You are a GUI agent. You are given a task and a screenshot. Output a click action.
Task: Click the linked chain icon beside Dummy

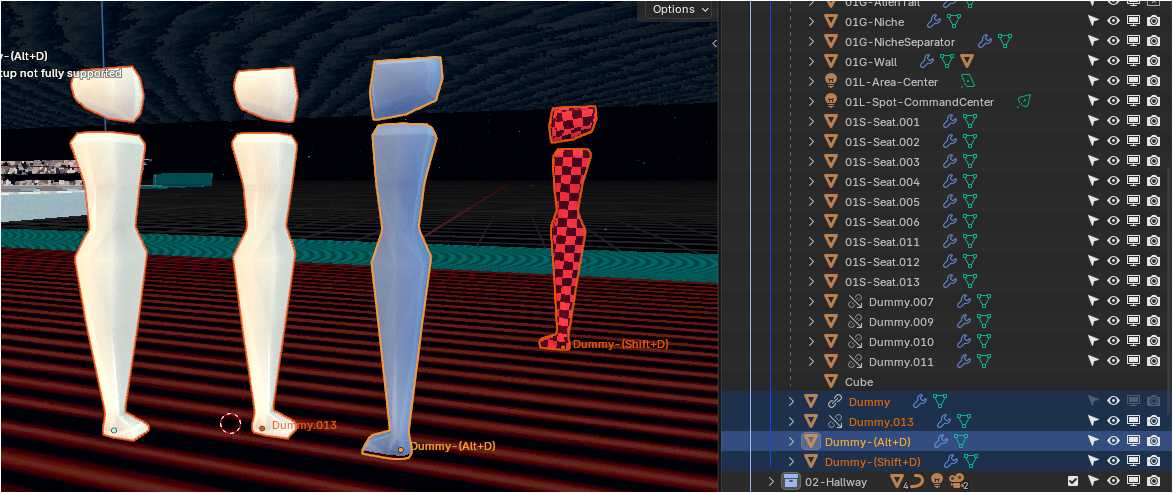click(x=835, y=402)
